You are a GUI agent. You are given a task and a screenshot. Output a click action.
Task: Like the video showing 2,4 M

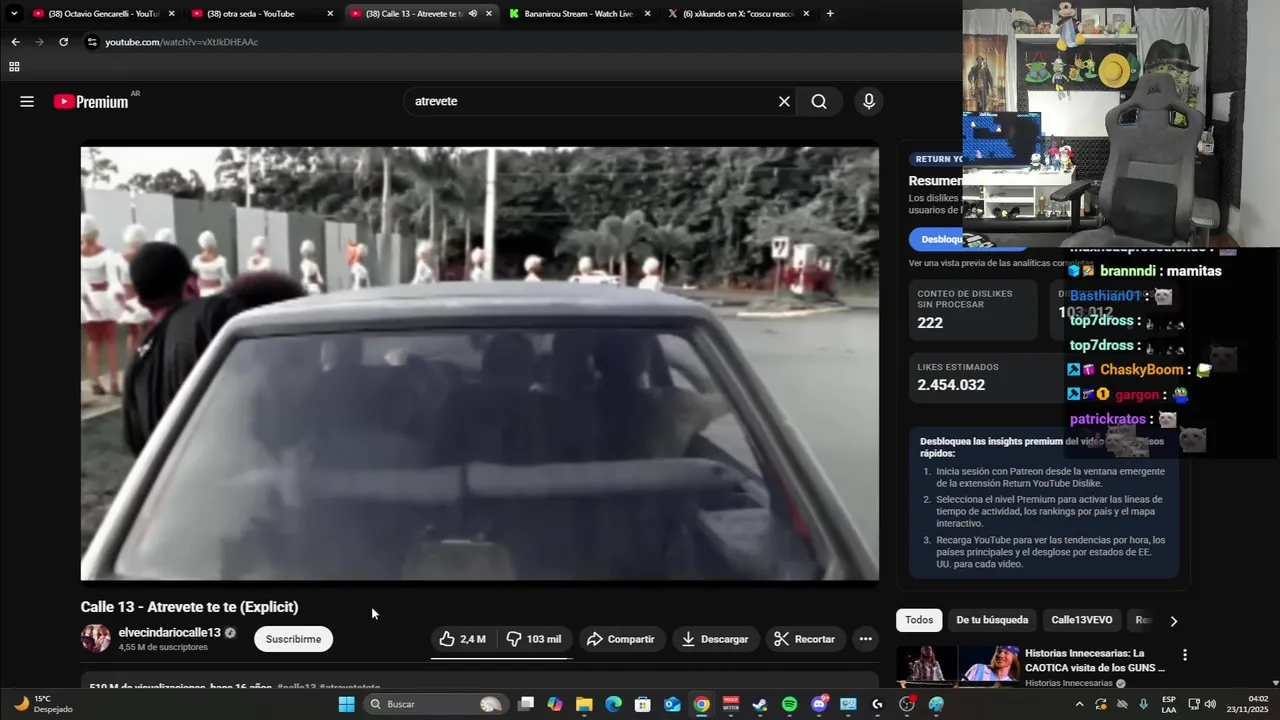tap(463, 639)
